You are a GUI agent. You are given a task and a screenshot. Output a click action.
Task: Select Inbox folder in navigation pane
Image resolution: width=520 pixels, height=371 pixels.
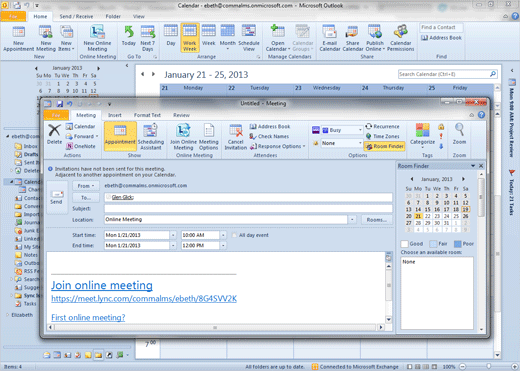click(x=30, y=146)
